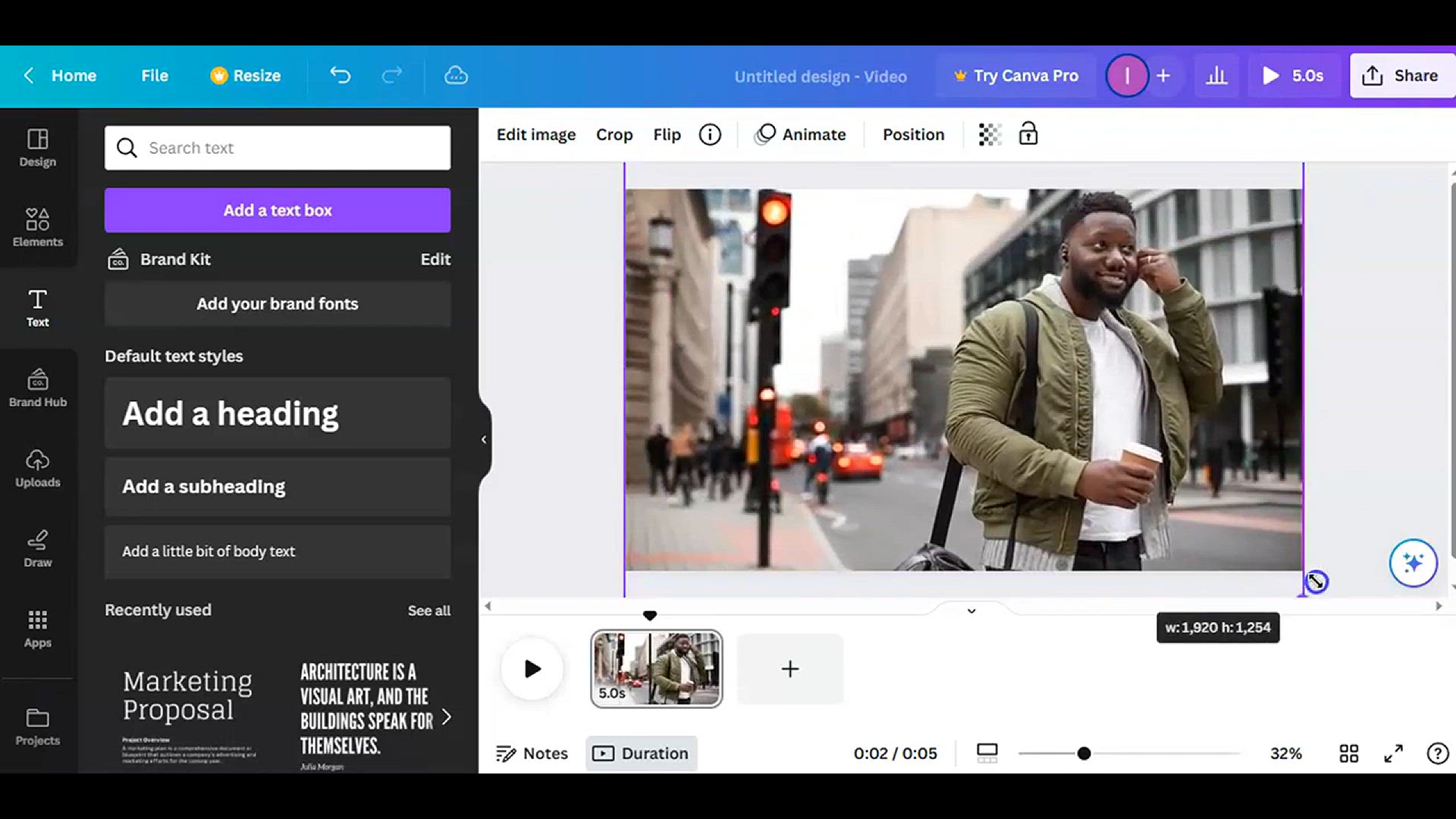Open the File menu
Viewport: 1456px width, 819px height.
tap(154, 75)
